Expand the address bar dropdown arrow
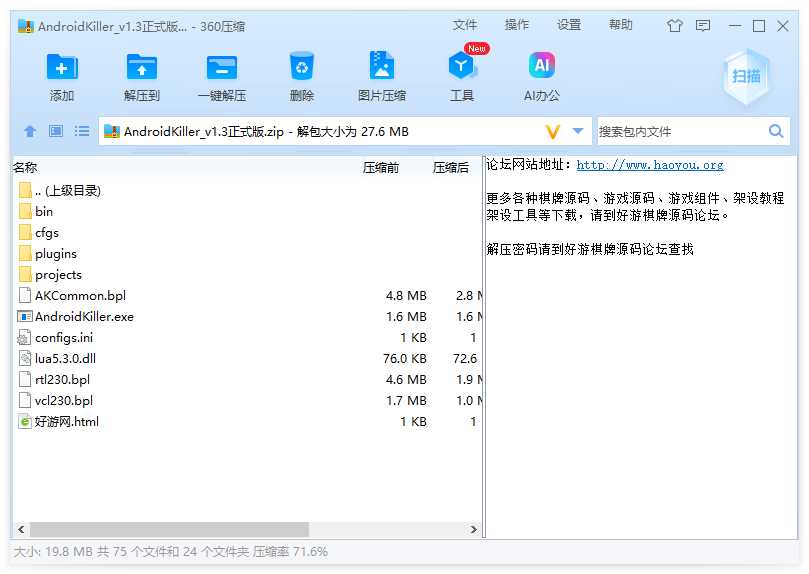809x574 pixels. pyautogui.click(x=578, y=131)
